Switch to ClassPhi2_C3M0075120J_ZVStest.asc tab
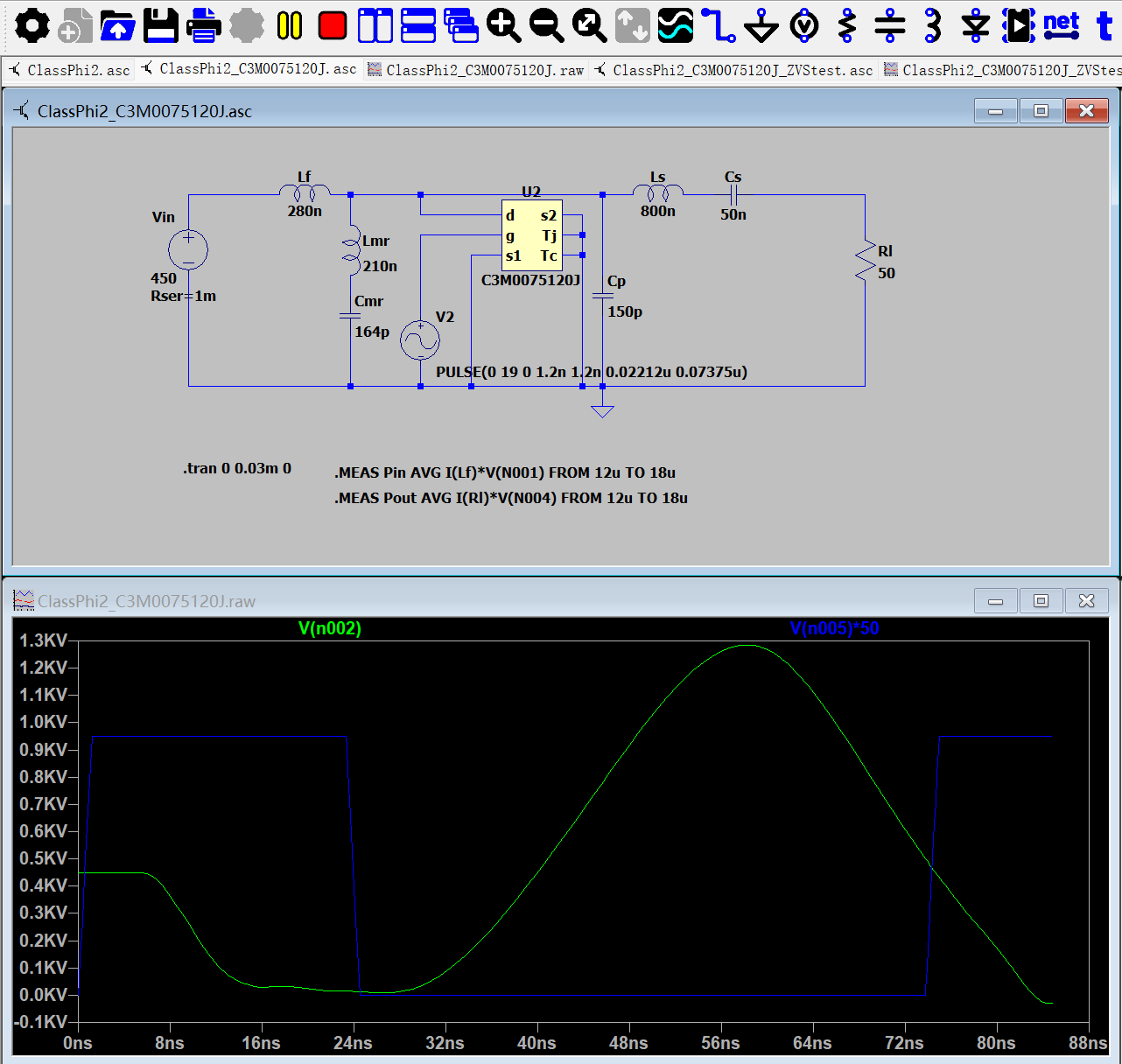1122x1064 pixels. [x=733, y=70]
